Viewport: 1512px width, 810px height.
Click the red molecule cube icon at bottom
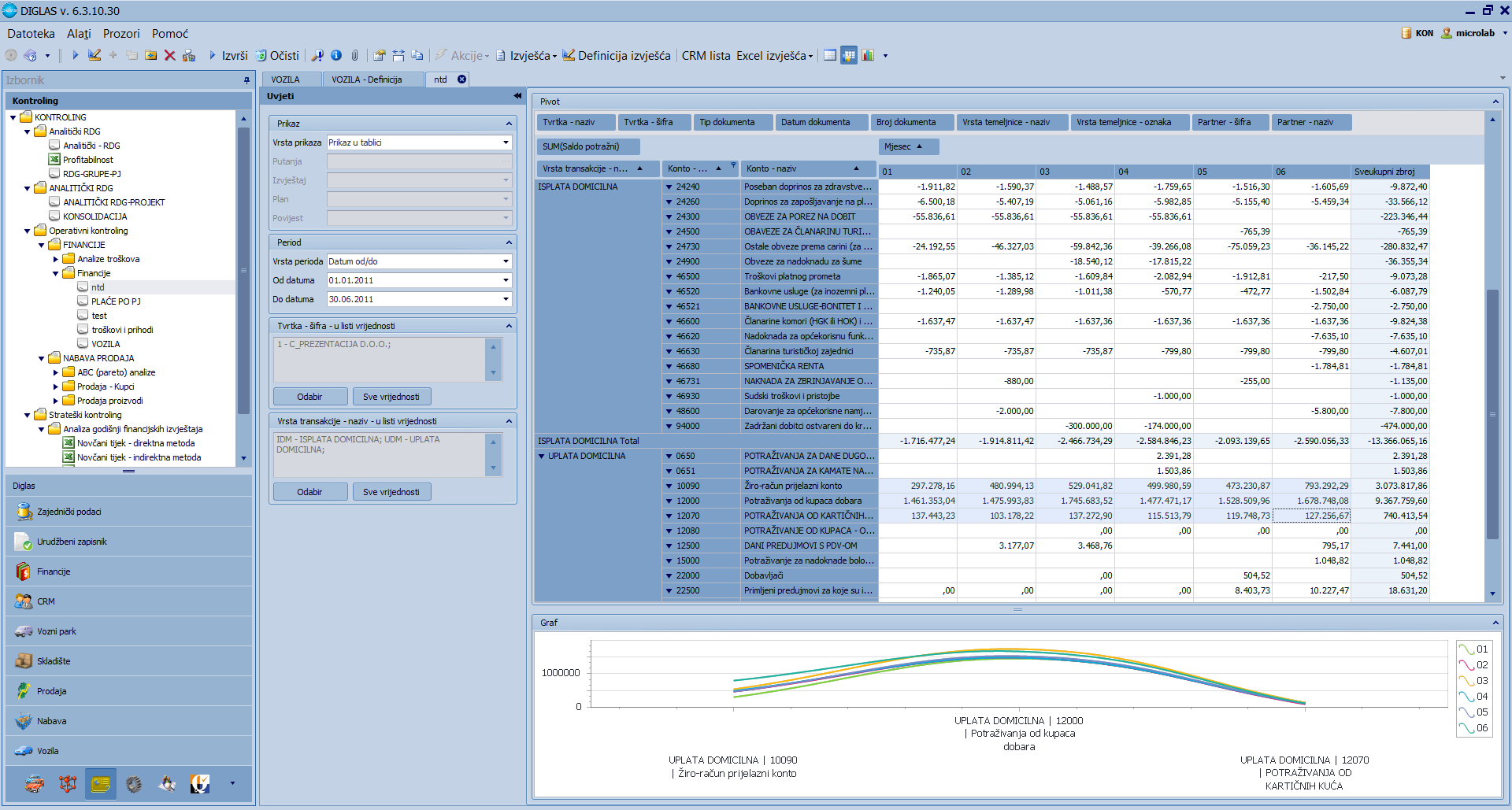click(x=68, y=784)
